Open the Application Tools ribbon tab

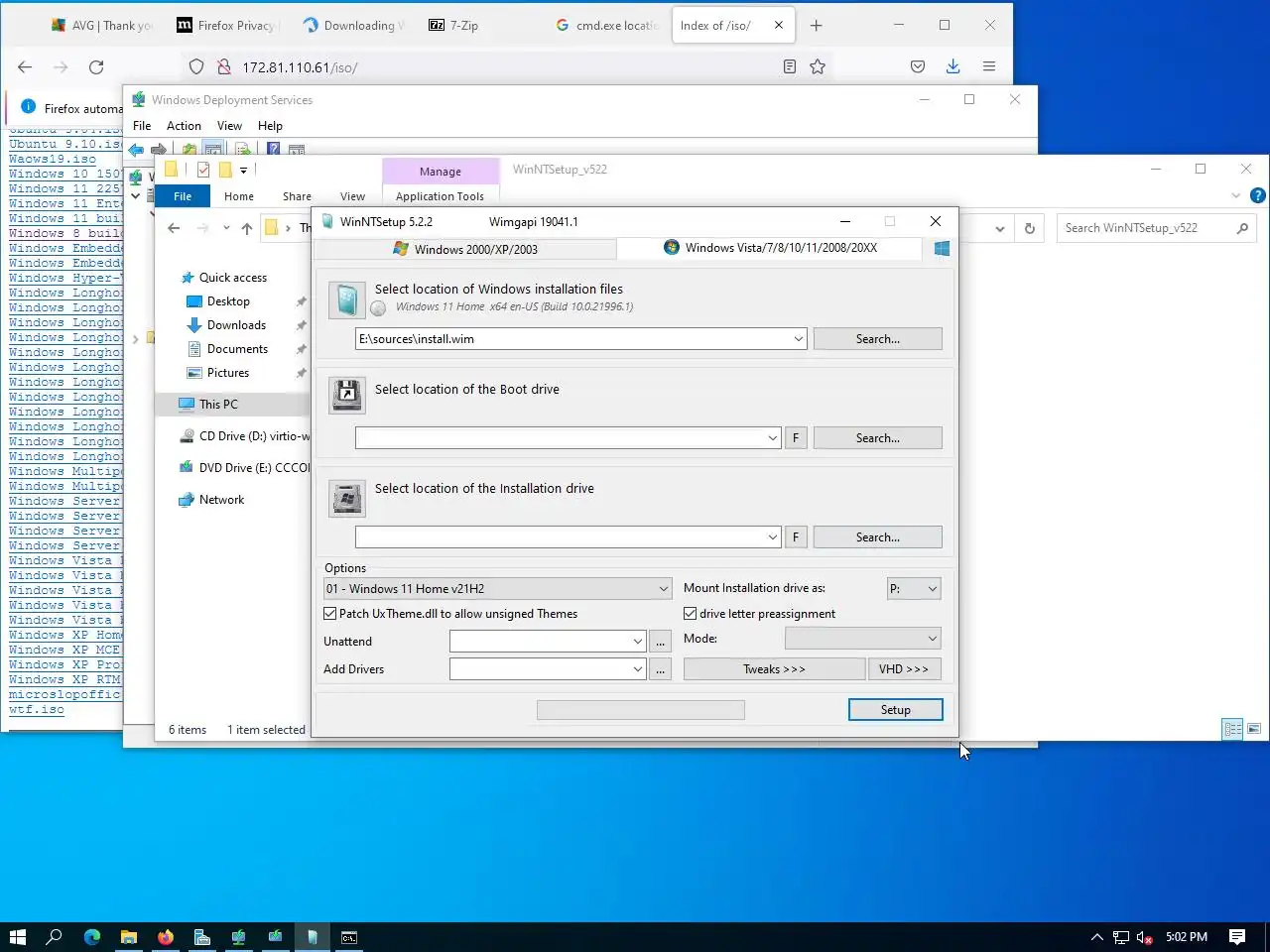[x=440, y=196]
